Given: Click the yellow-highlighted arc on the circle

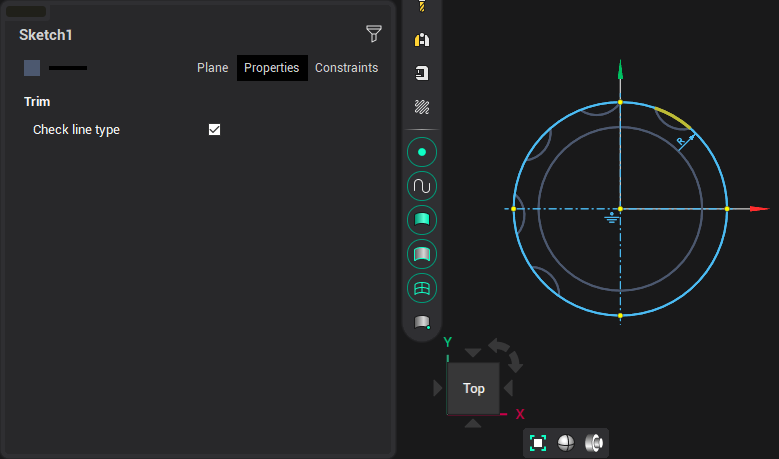Looking at the screenshot, I should (674, 119).
